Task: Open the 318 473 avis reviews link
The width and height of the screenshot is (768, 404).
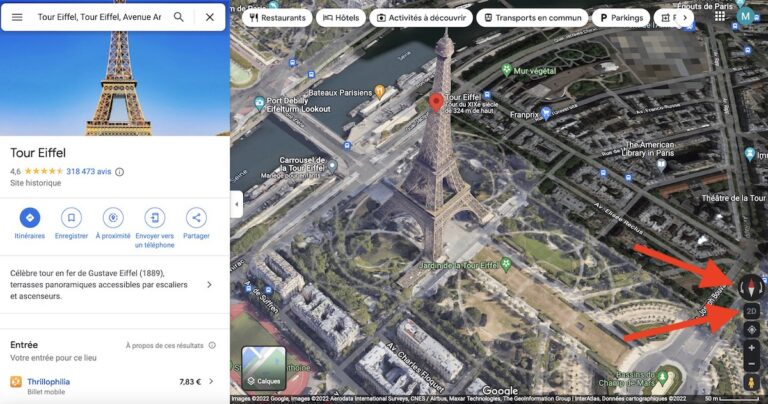Action: (89, 171)
